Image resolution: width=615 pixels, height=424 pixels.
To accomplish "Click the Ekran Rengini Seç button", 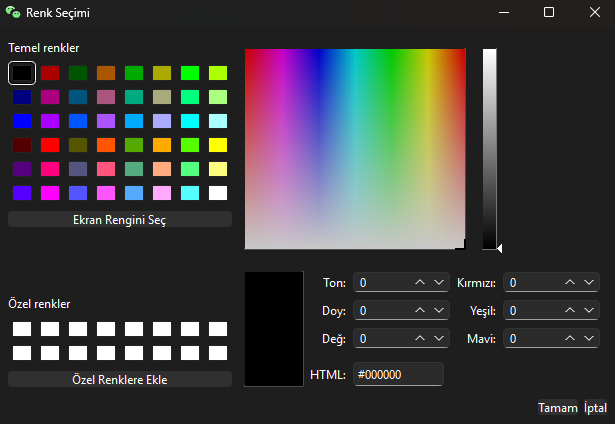I will 120,219.
